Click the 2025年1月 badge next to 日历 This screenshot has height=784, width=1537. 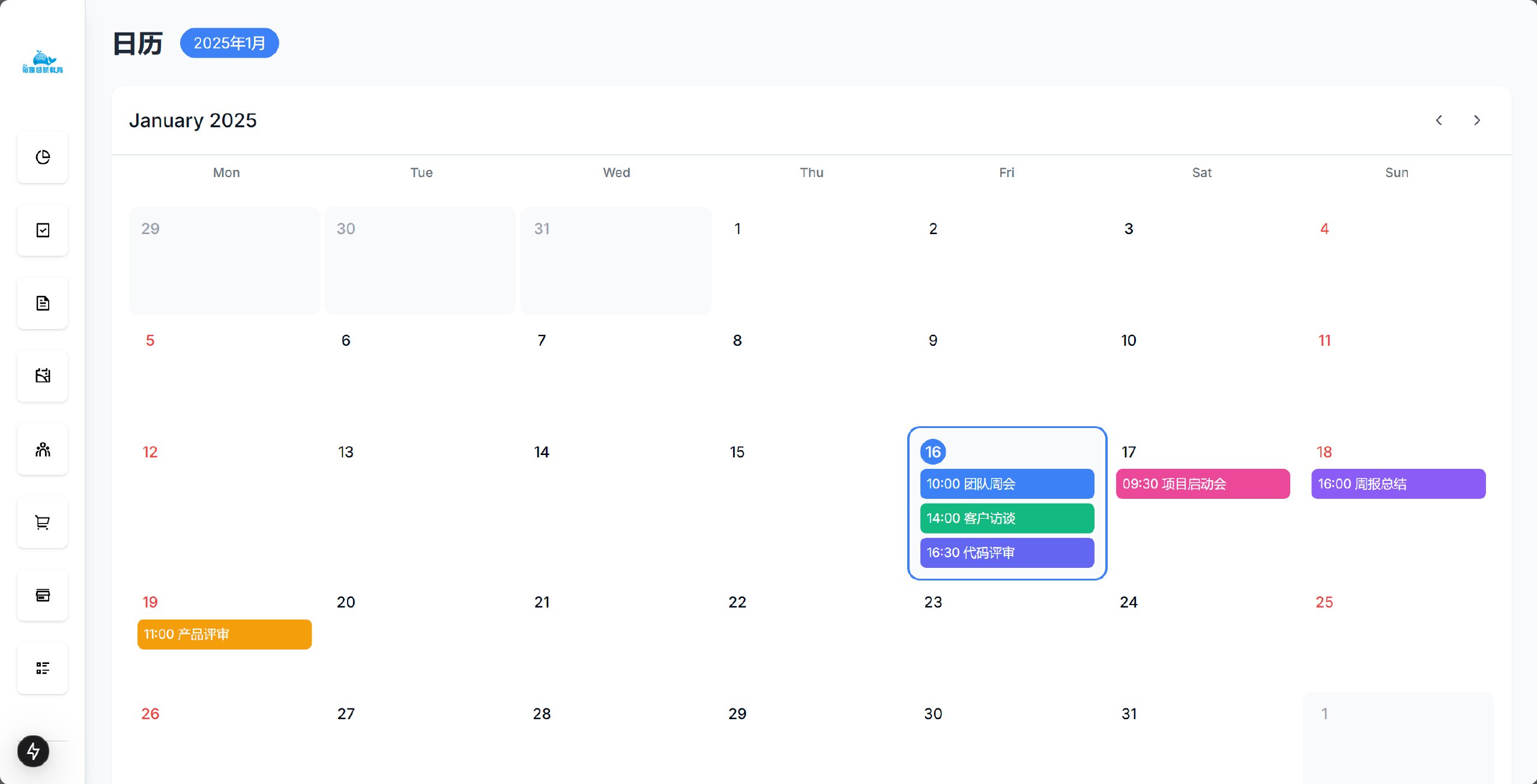(229, 43)
